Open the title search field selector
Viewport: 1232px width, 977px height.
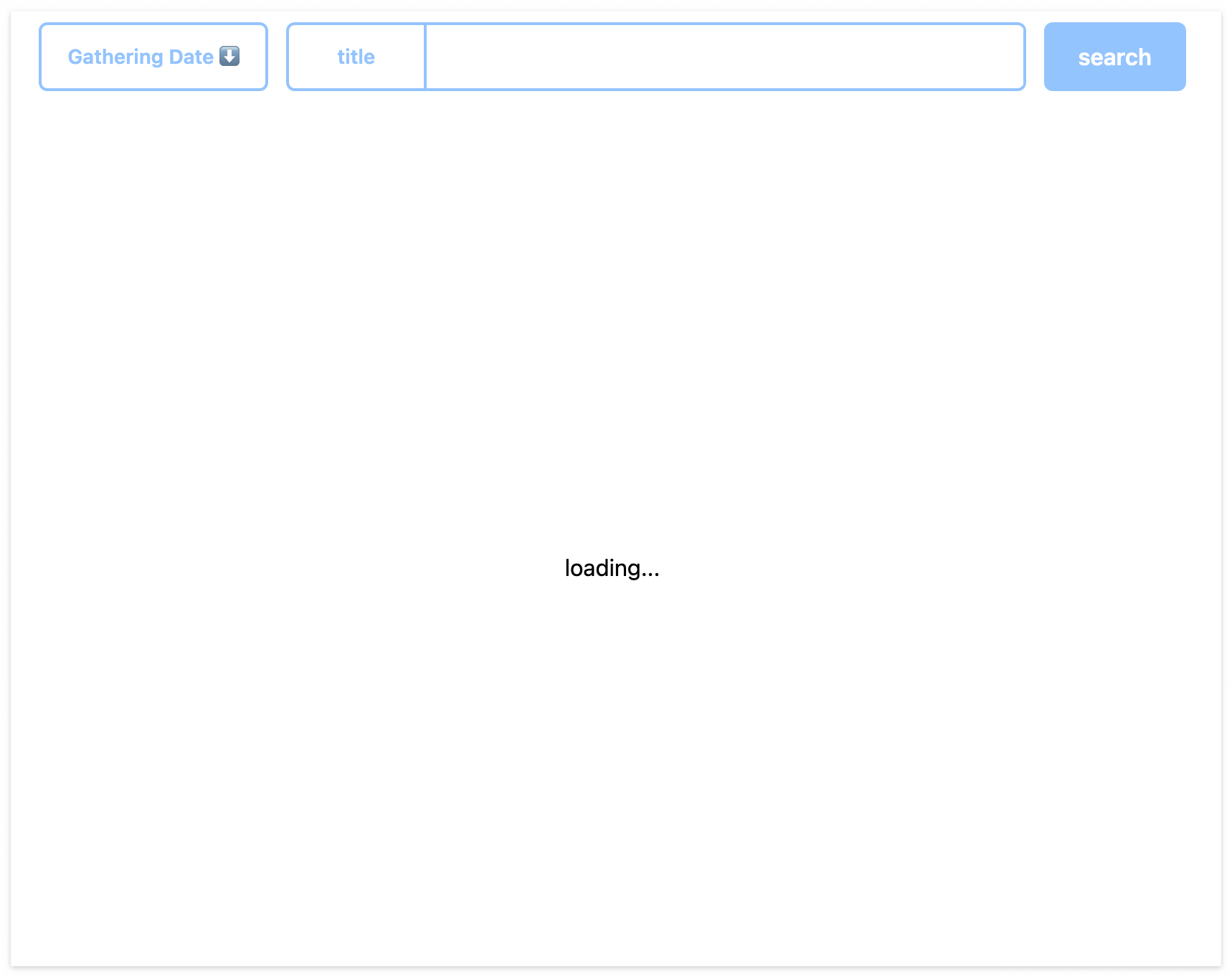[356, 57]
